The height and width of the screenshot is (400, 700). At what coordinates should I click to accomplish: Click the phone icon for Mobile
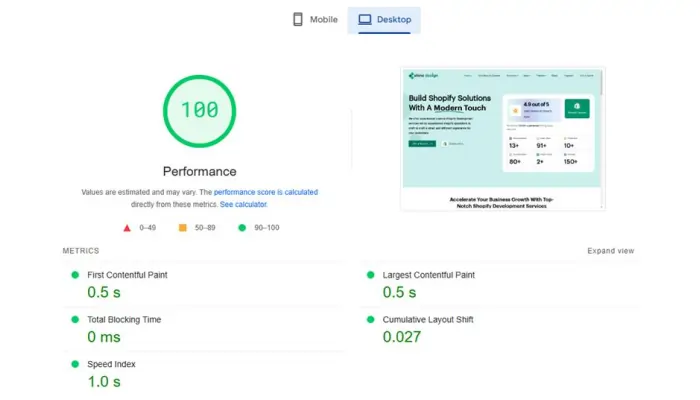click(x=298, y=19)
